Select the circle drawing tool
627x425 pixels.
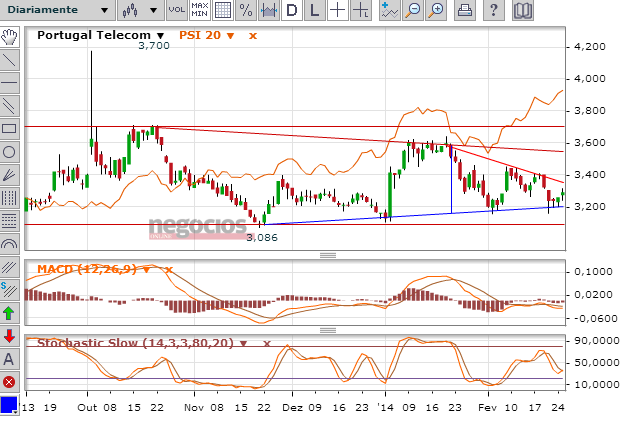(9, 152)
